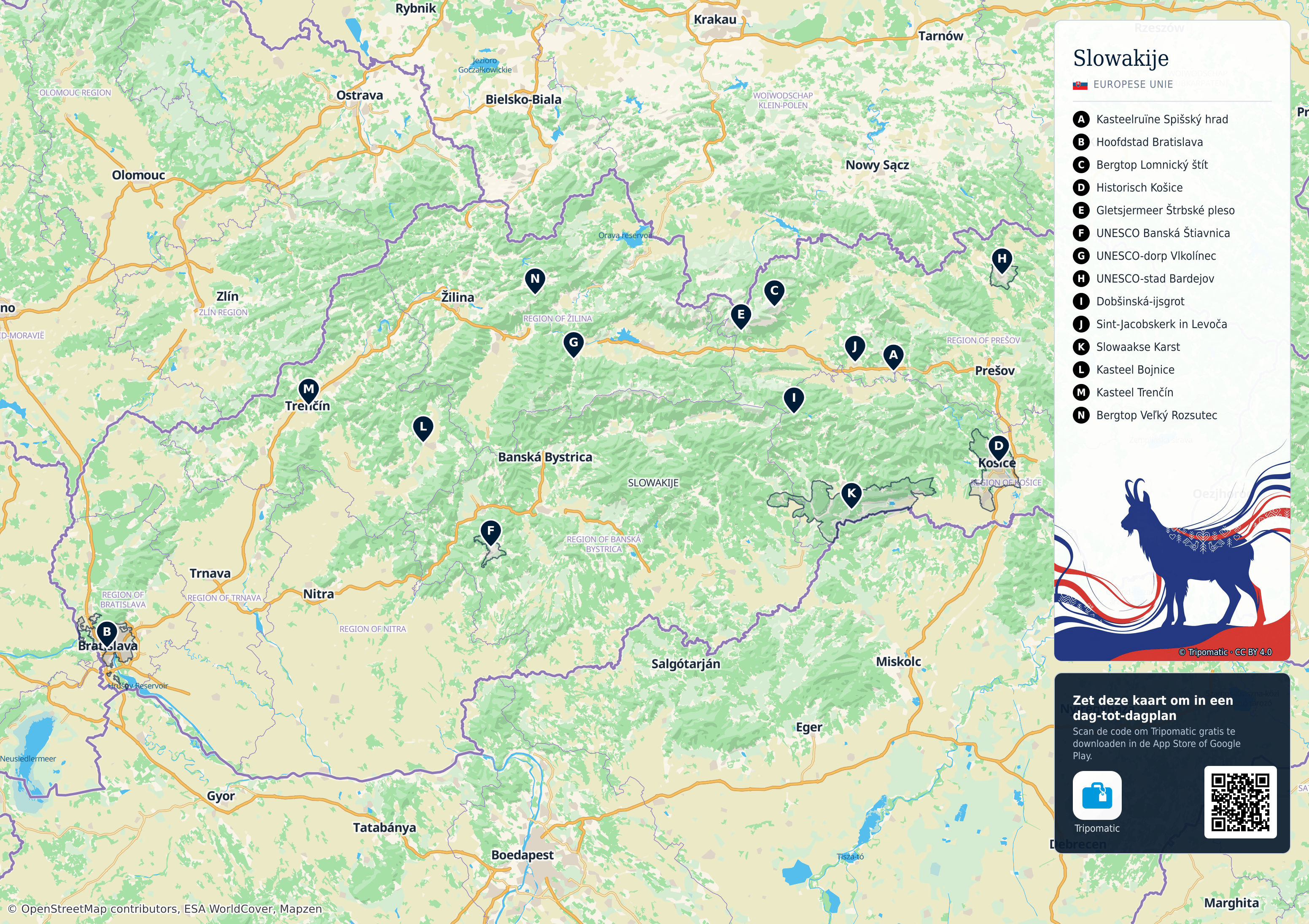The height and width of the screenshot is (924, 1309).
Task: Click the OpenStreetMap contributors attribution
Action: (165, 909)
